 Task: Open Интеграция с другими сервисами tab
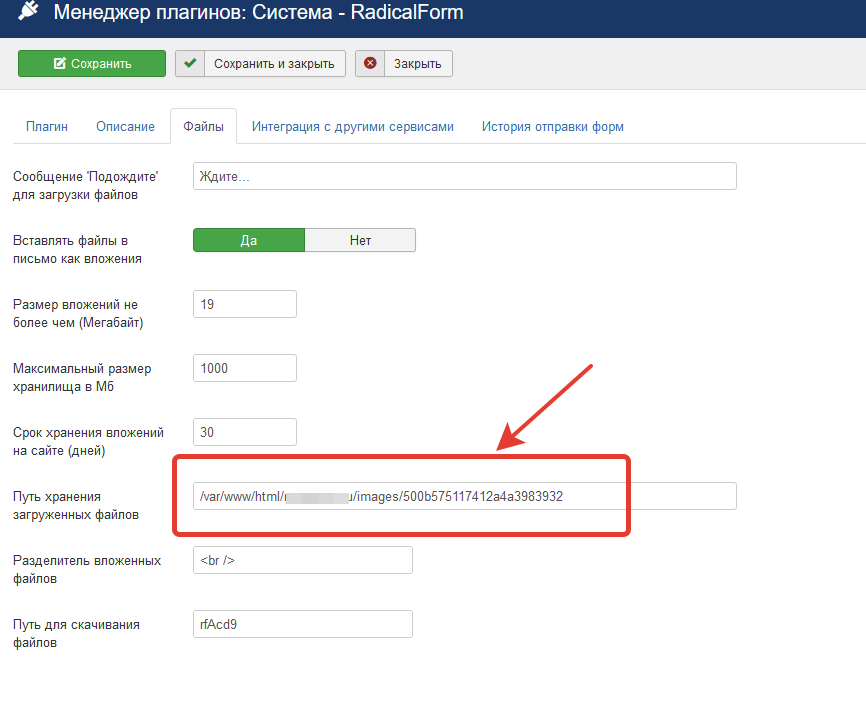(x=353, y=127)
